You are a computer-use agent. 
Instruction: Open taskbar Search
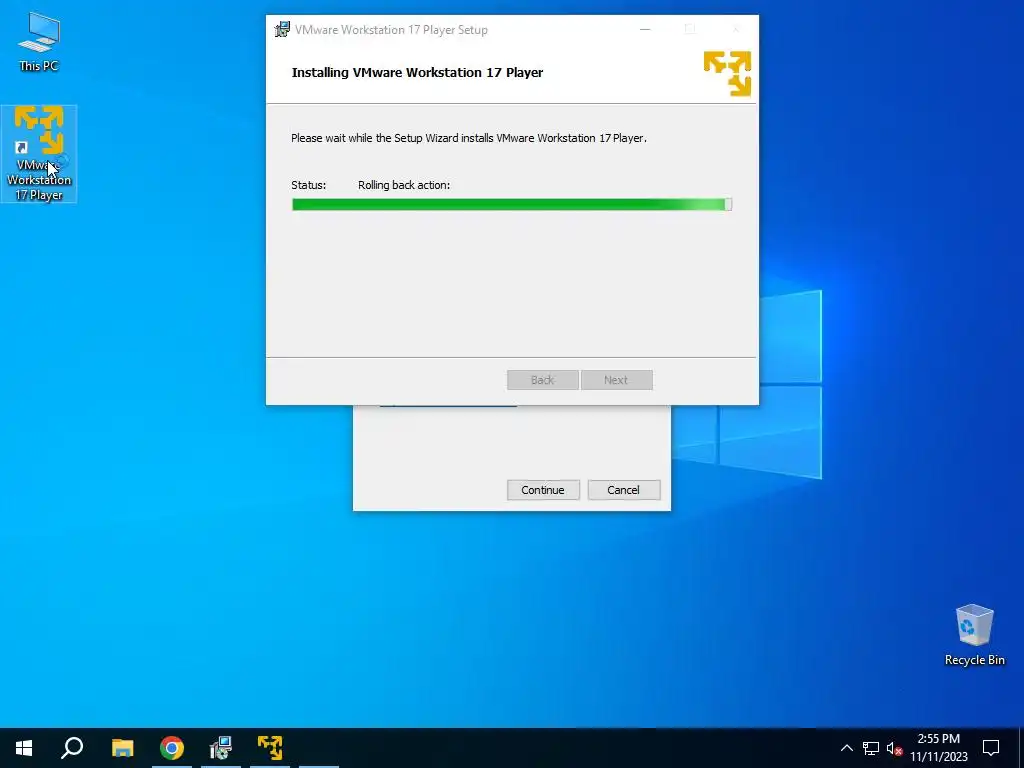coord(72,748)
